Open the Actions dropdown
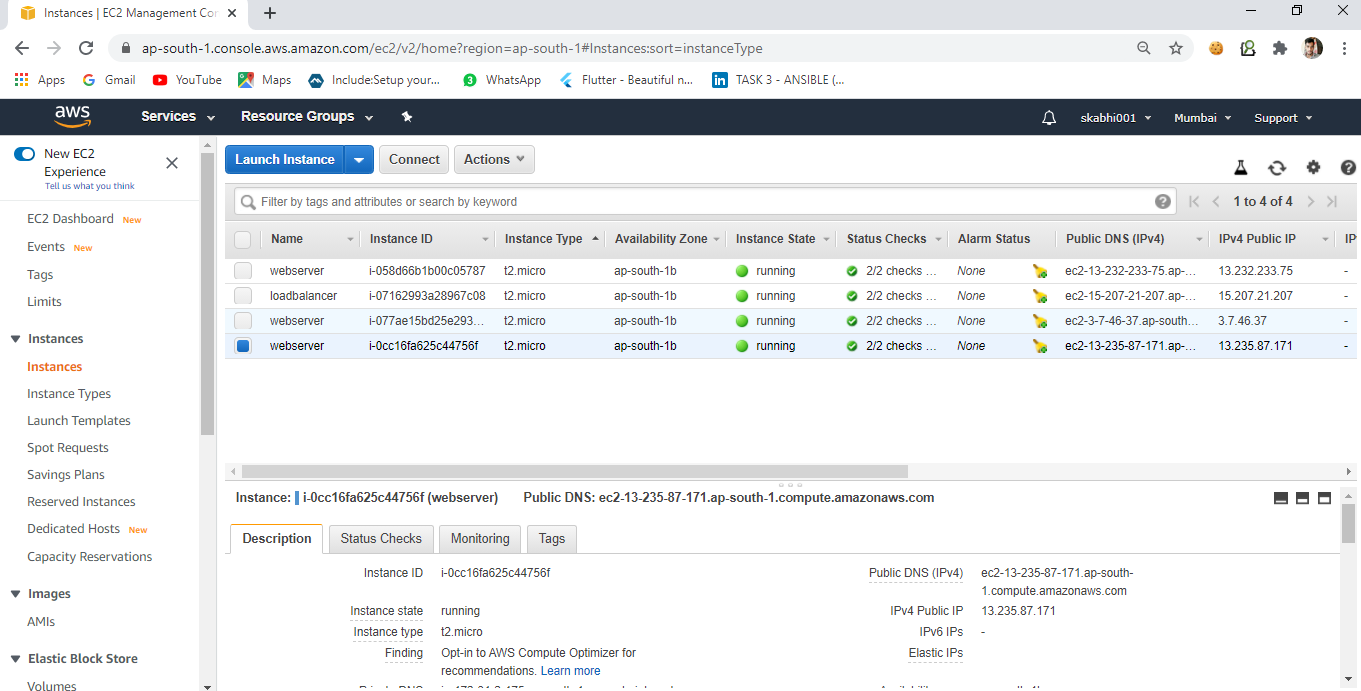This screenshot has height=691, width=1361. (x=493, y=159)
